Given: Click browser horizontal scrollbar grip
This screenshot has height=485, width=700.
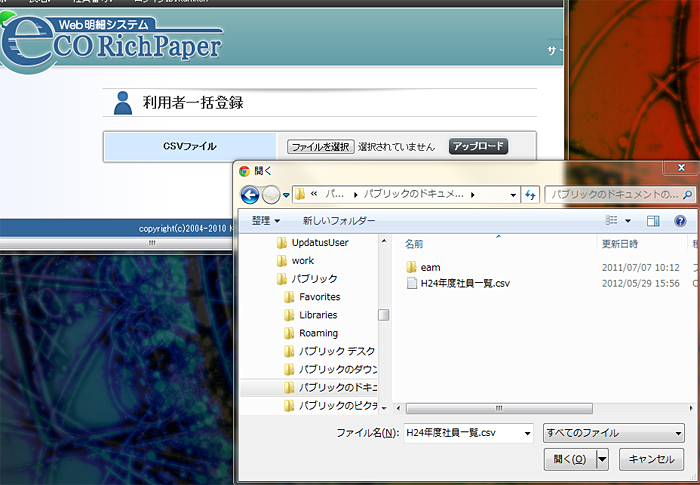Looking at the screenshot, I should (x=152, y=243).
